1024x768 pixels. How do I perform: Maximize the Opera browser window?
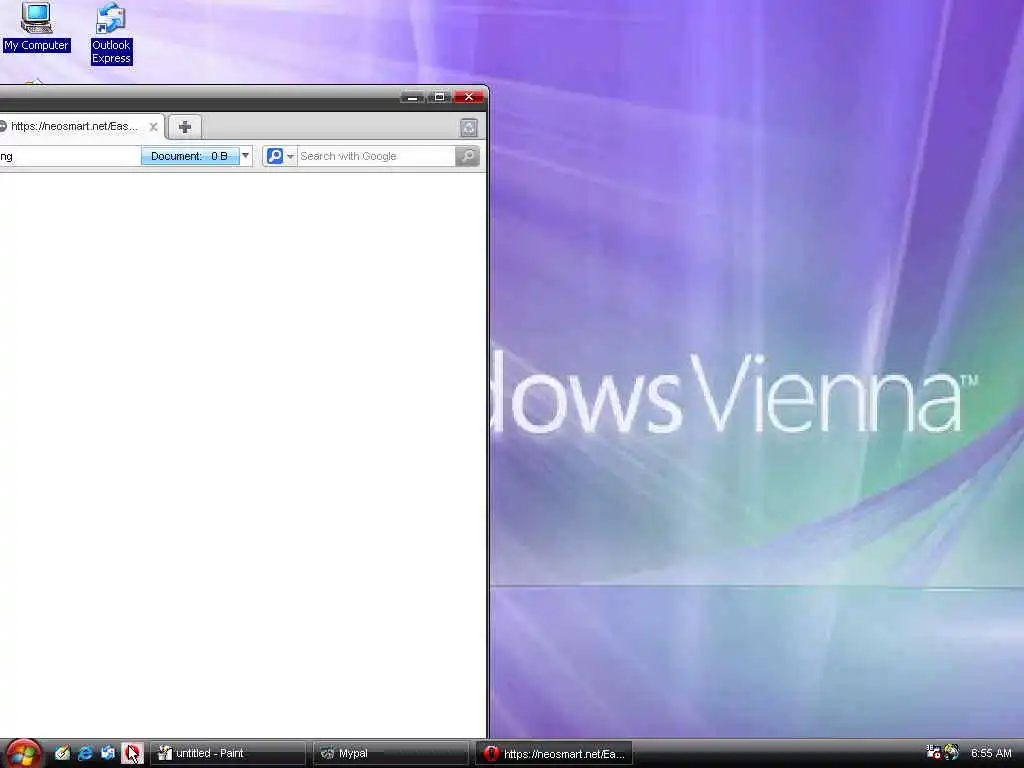(440, 97)
